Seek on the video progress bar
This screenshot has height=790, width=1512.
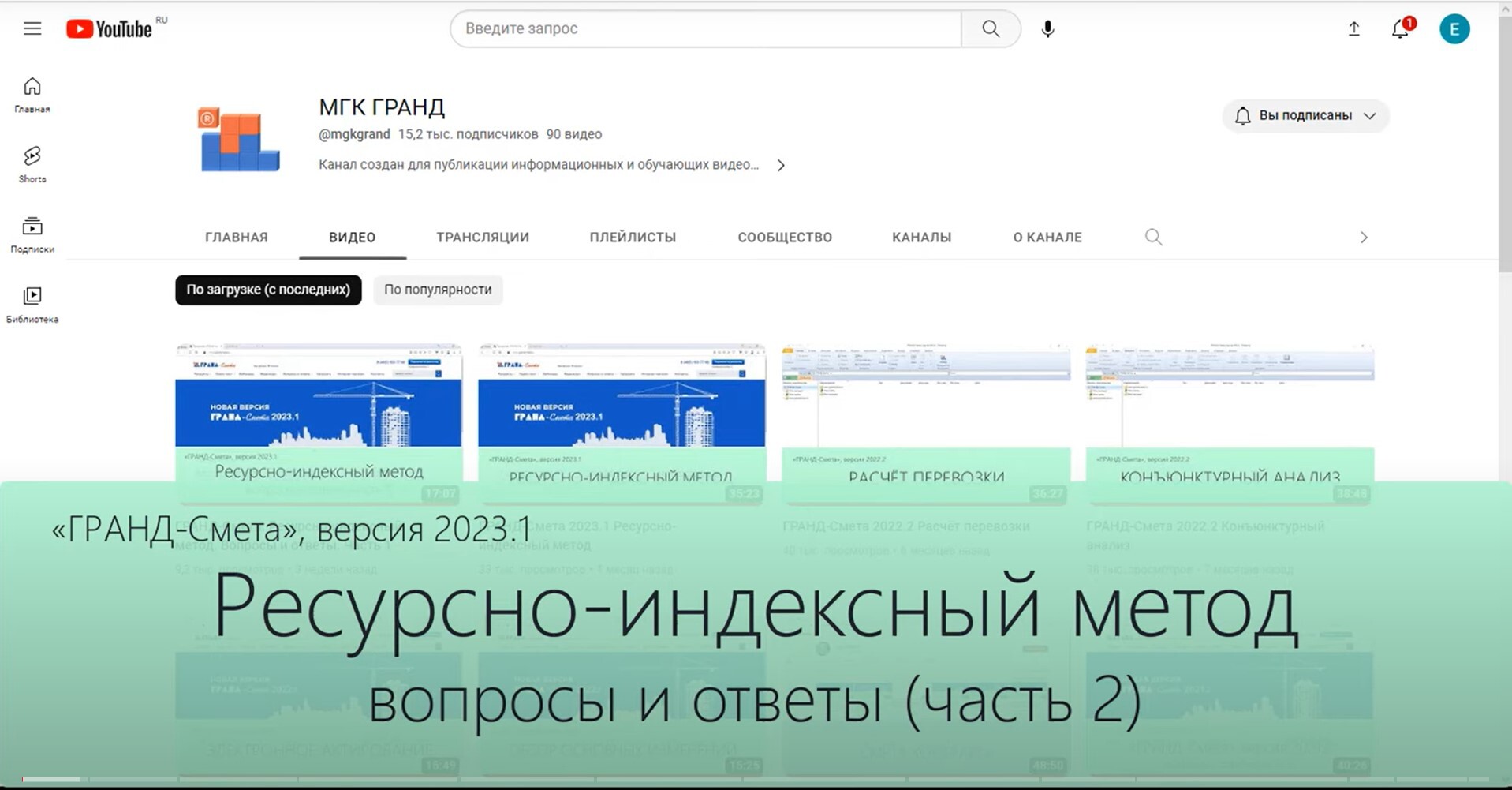[756, 779]
